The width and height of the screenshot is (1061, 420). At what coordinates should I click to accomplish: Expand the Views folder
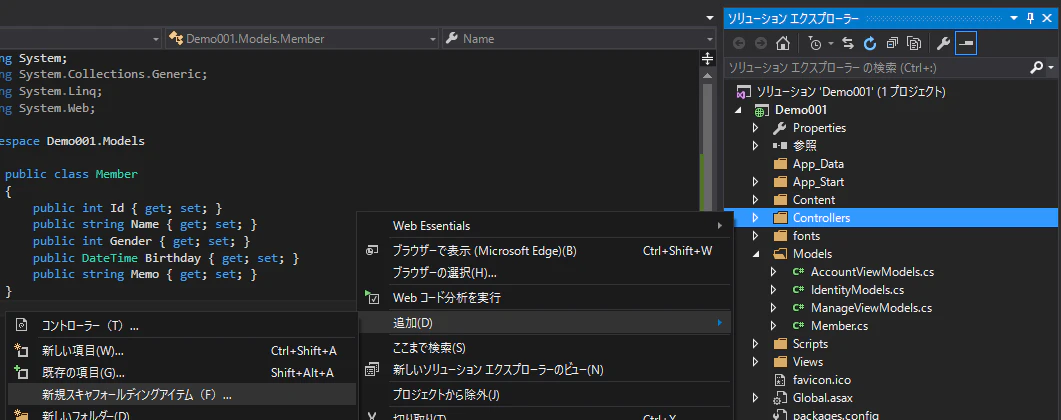pyautogui.click(x=756, y=362)
